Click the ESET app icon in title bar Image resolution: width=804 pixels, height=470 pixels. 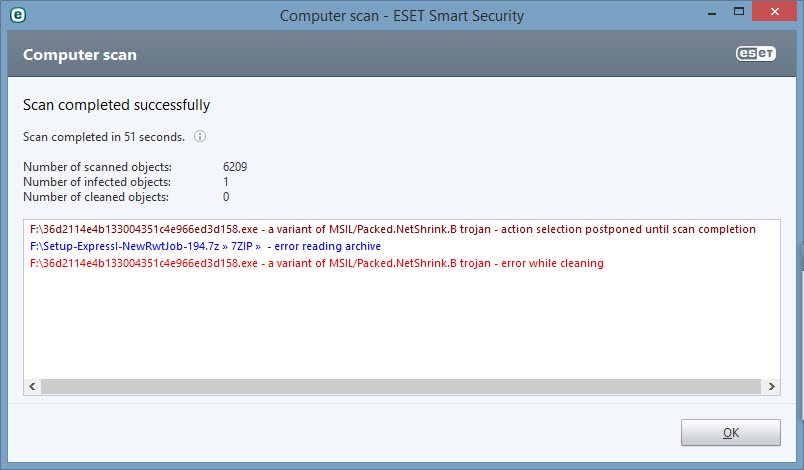tap(18, 15)
